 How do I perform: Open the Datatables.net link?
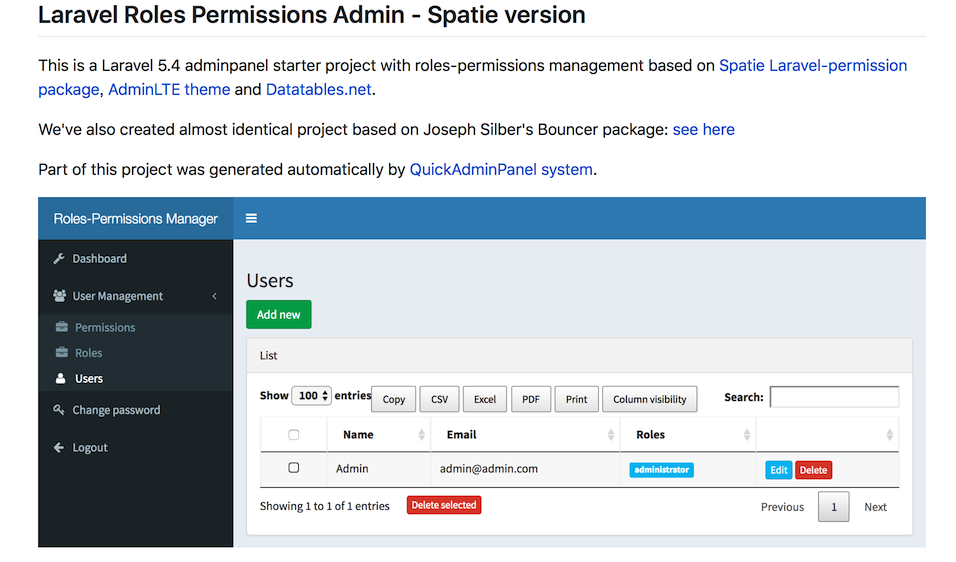click(x=318, y=90)
